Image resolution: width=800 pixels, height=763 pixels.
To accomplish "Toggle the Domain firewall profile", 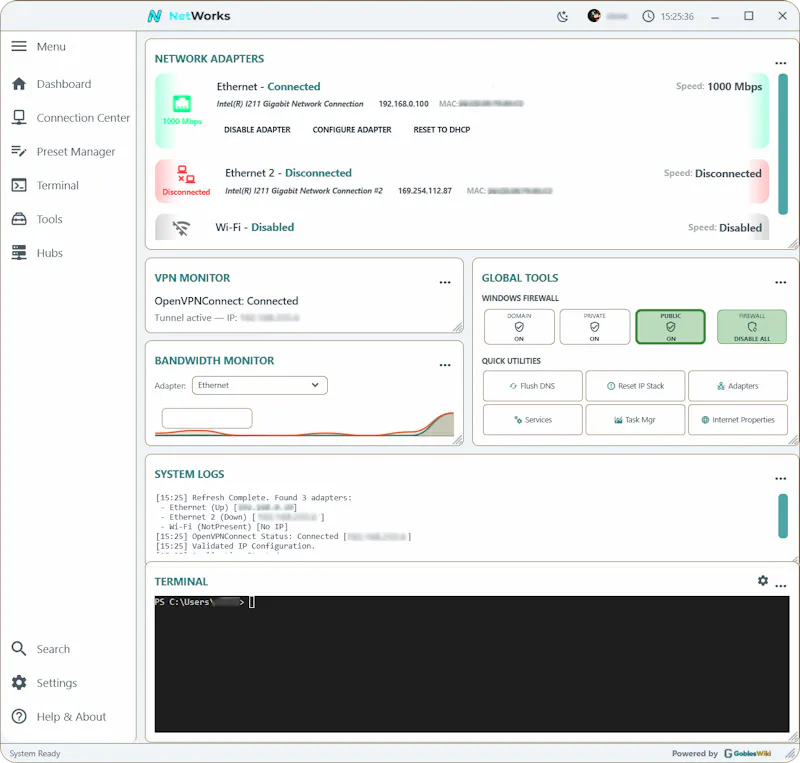I will [519, 327].
